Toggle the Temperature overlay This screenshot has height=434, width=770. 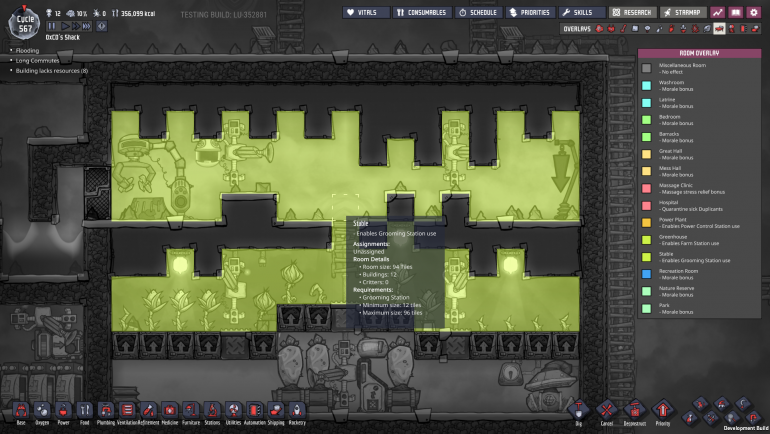coord(623,29)
